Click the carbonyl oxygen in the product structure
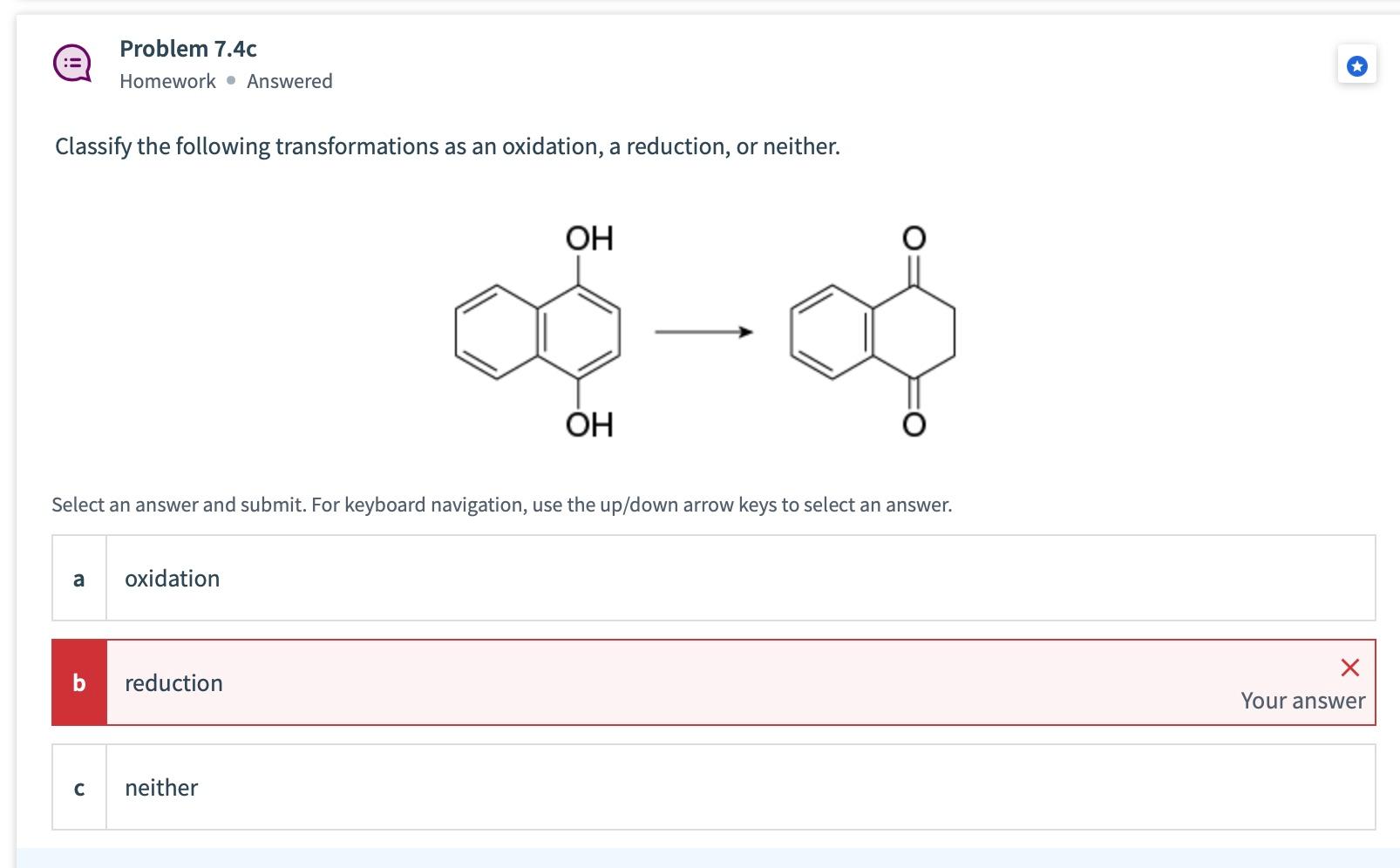The width and height of the screenshot is (1400, 868). click(914, 237)
